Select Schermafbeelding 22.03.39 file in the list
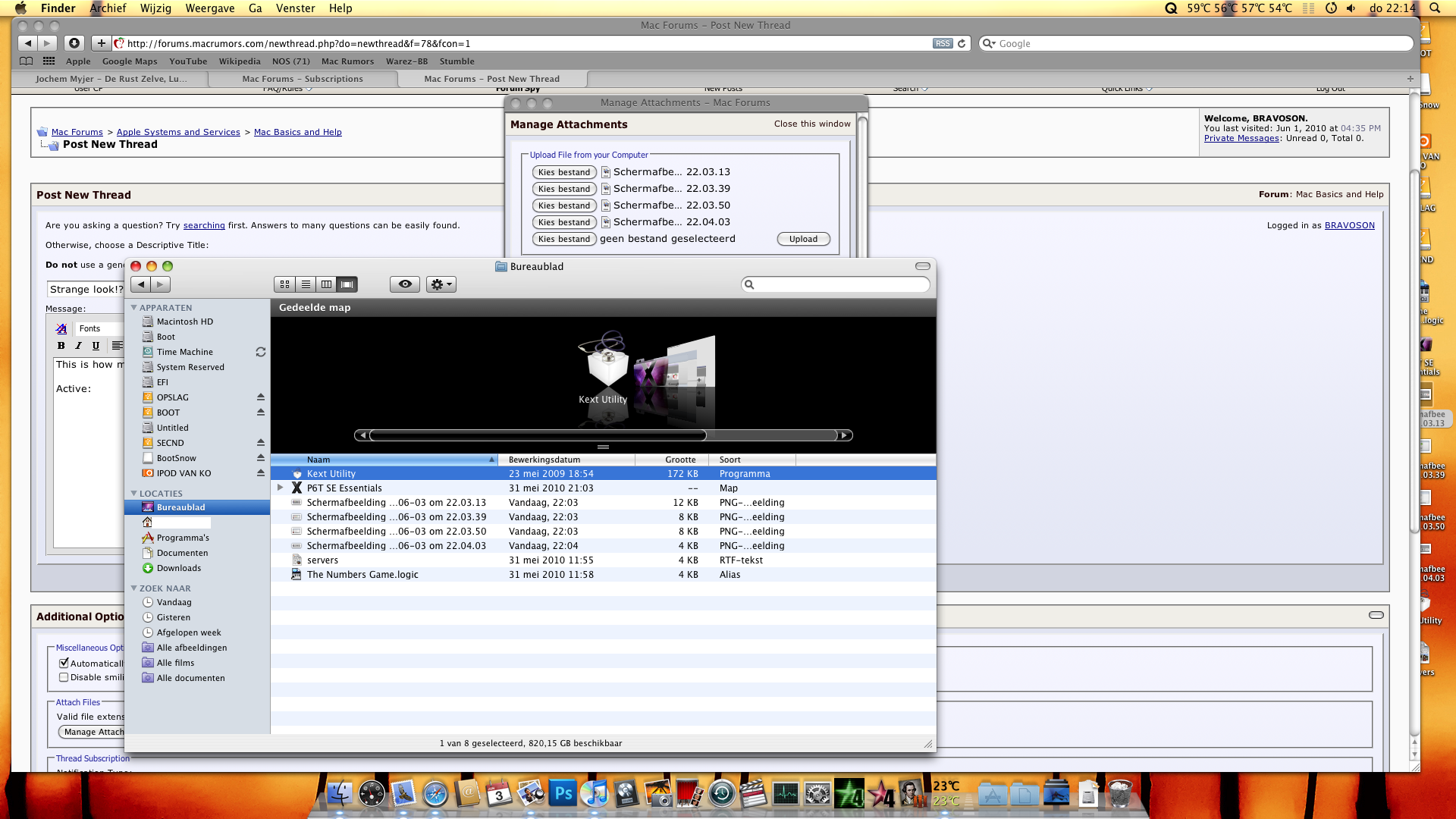The height and width of the screenshot is (819, 1456). click(x=603, y=517)
